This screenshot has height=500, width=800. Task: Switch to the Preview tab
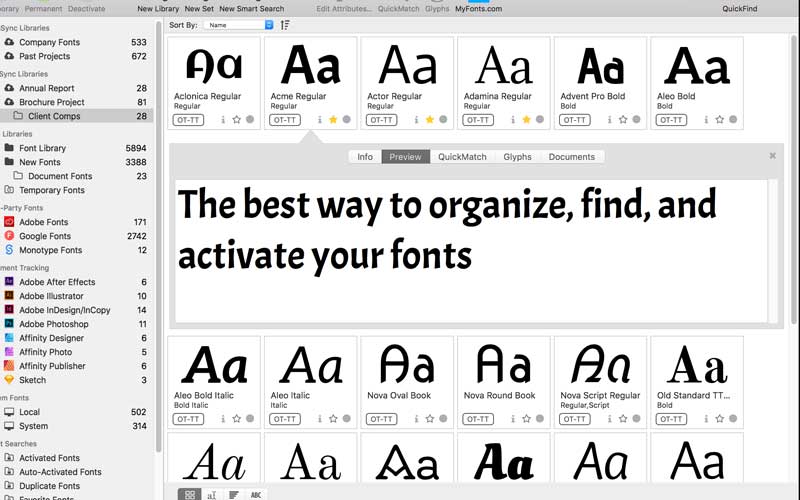(x=406, y=157)
